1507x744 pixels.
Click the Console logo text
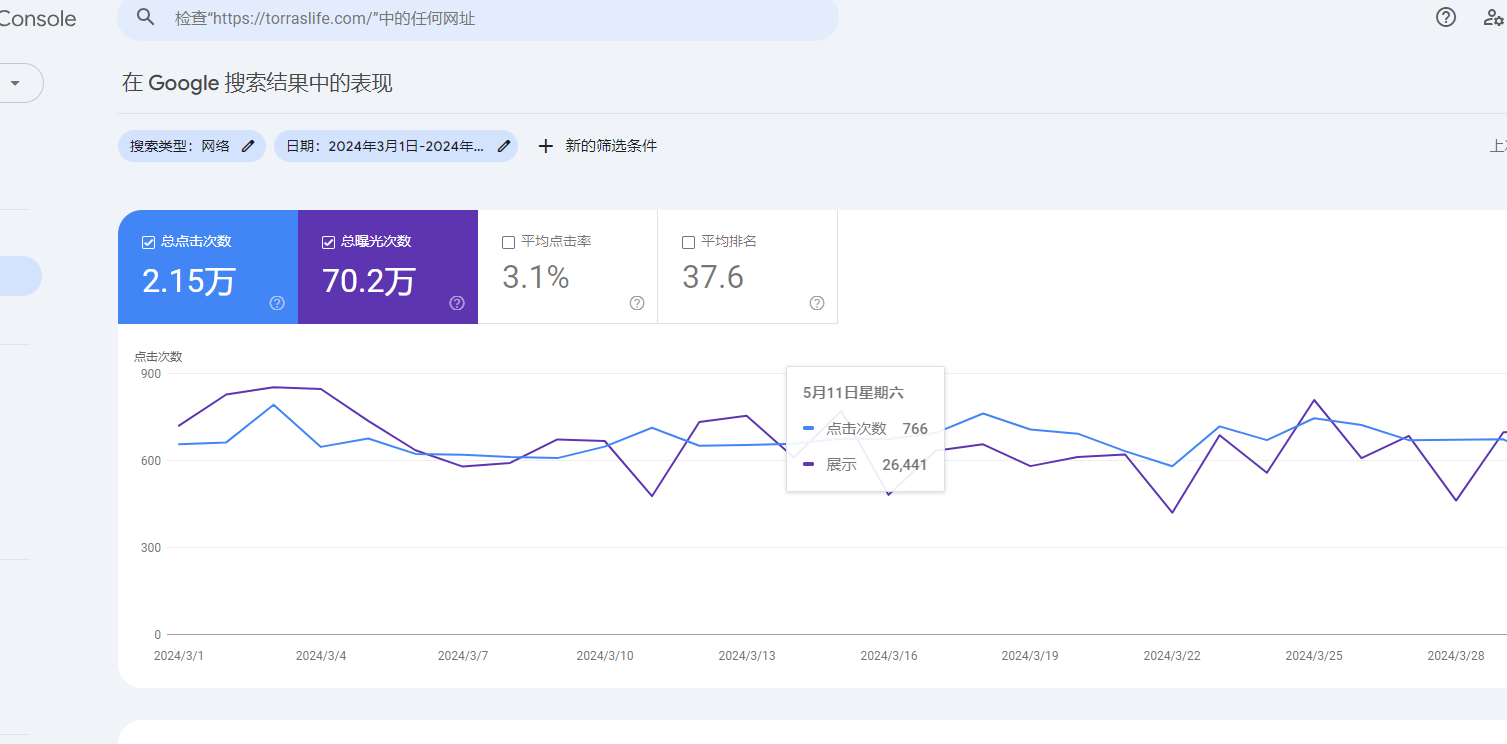pos(38,18)
